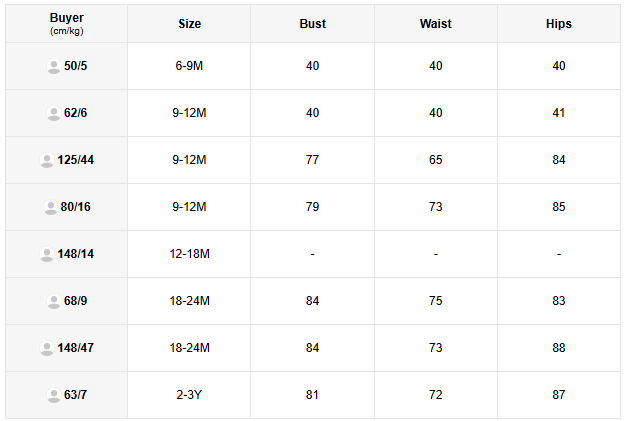Select the 2-3Y size cell

click(189, 395)
